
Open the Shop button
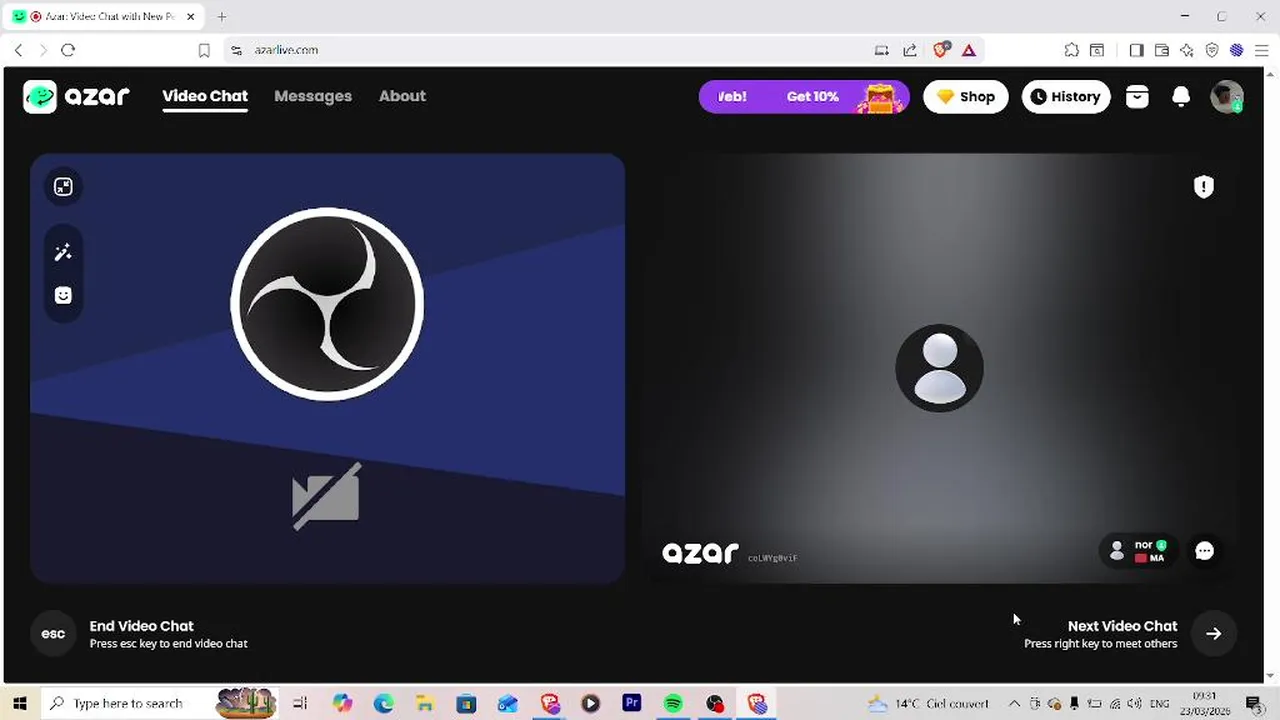pyautogui.click(x=966, y=96)
